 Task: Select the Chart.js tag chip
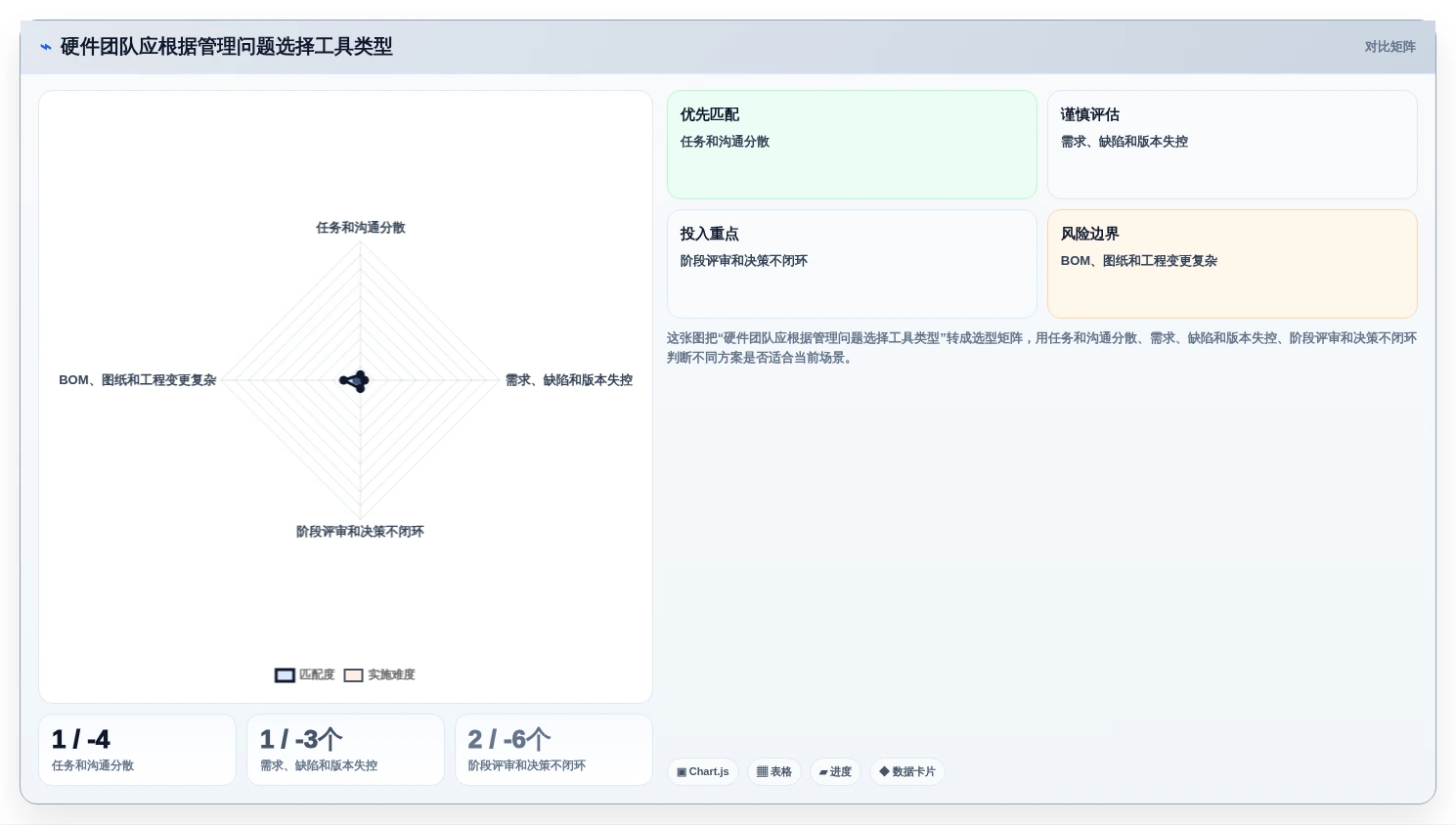[703, 771]
